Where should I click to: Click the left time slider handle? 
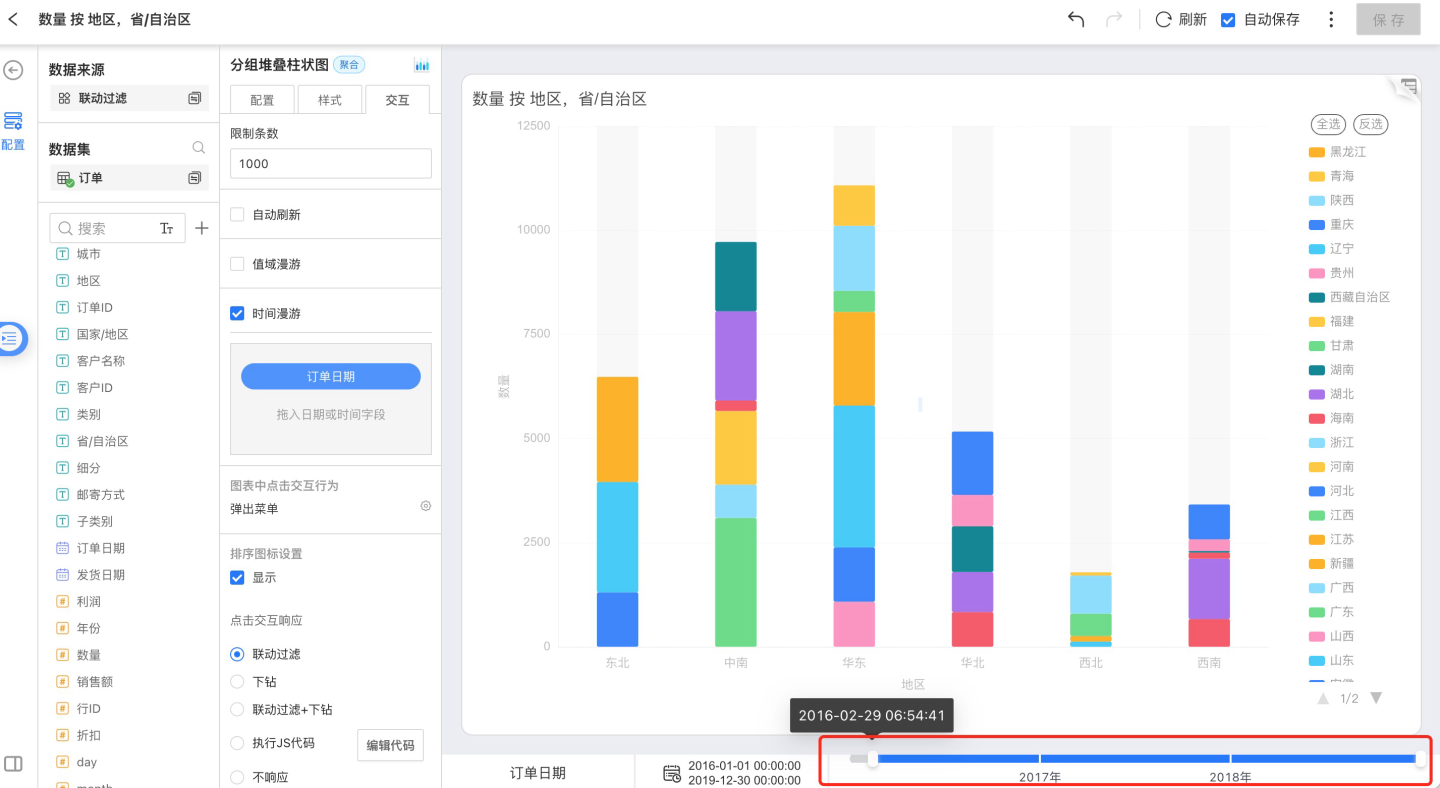(872, 759)
